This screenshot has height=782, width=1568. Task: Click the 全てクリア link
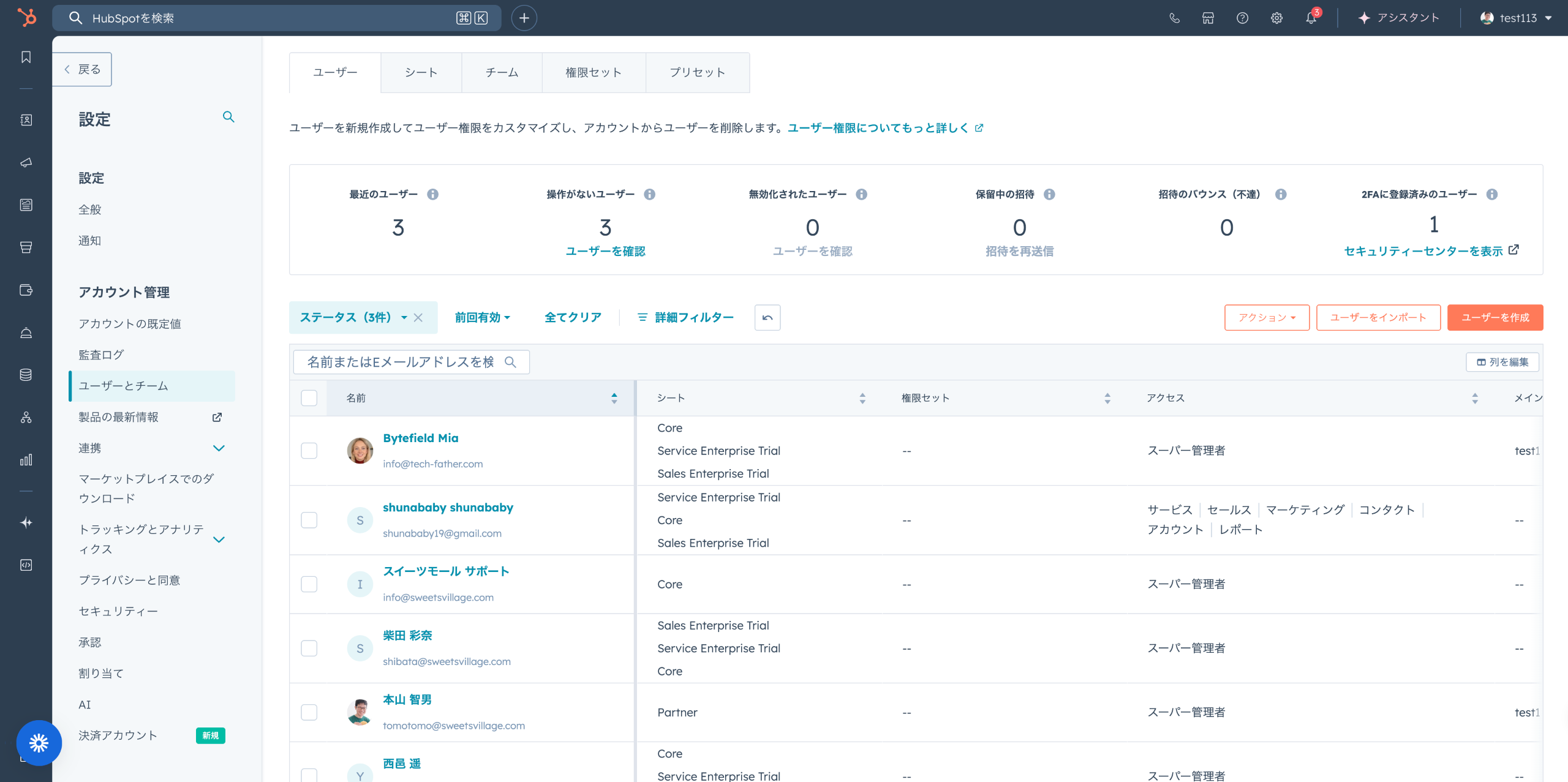click(x=573, y=317)
